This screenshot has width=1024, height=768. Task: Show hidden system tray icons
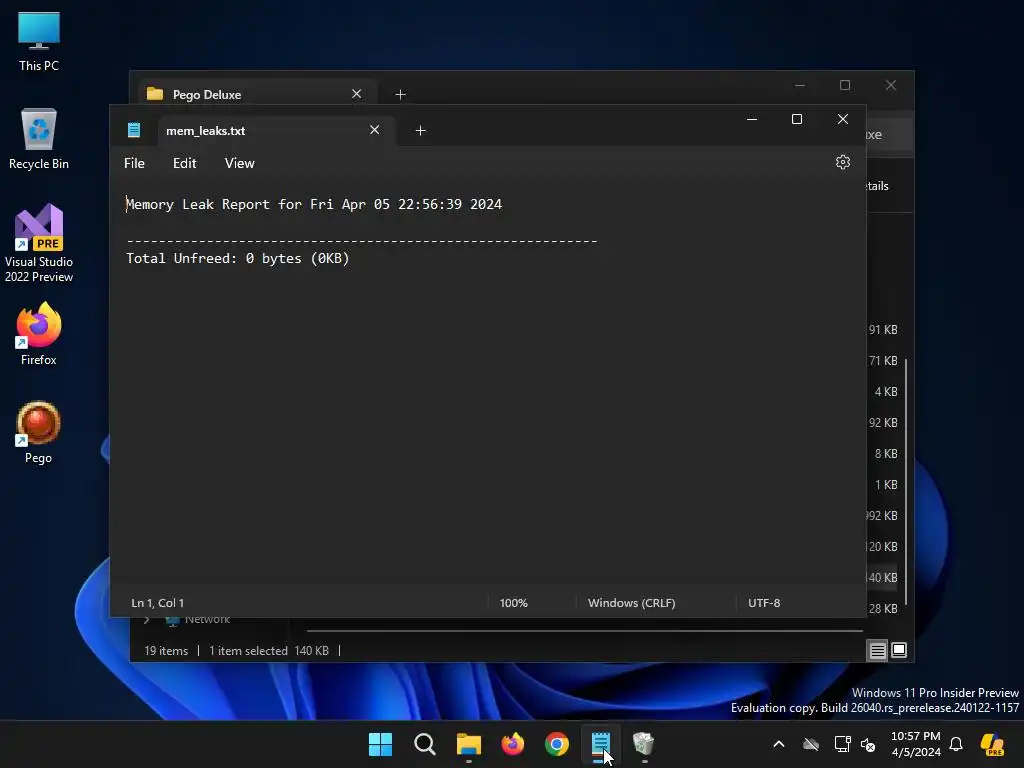point(778,744)
